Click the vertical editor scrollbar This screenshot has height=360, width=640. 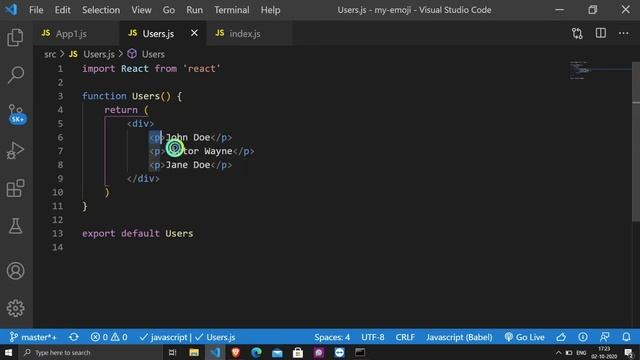tap(636, 141)
